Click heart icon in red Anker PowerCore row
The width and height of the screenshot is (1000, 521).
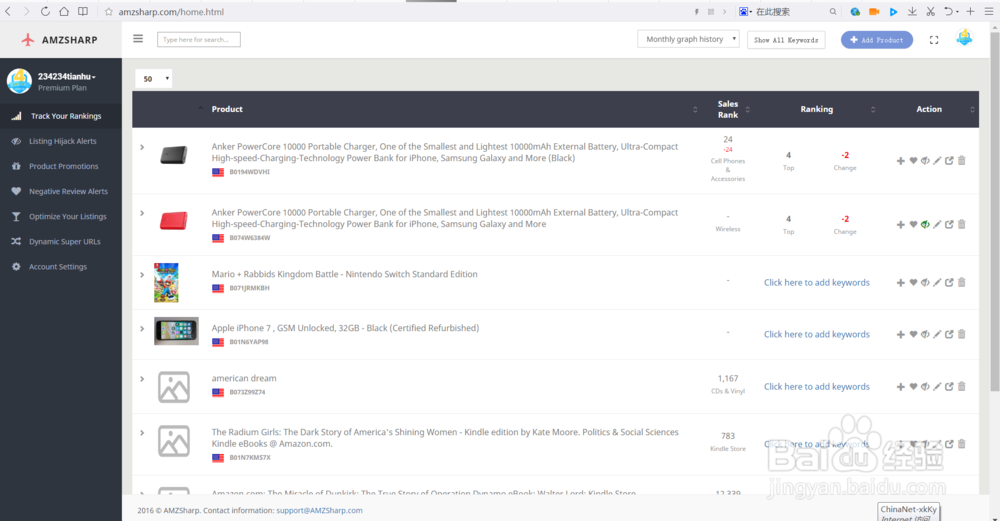coord(913,224)
